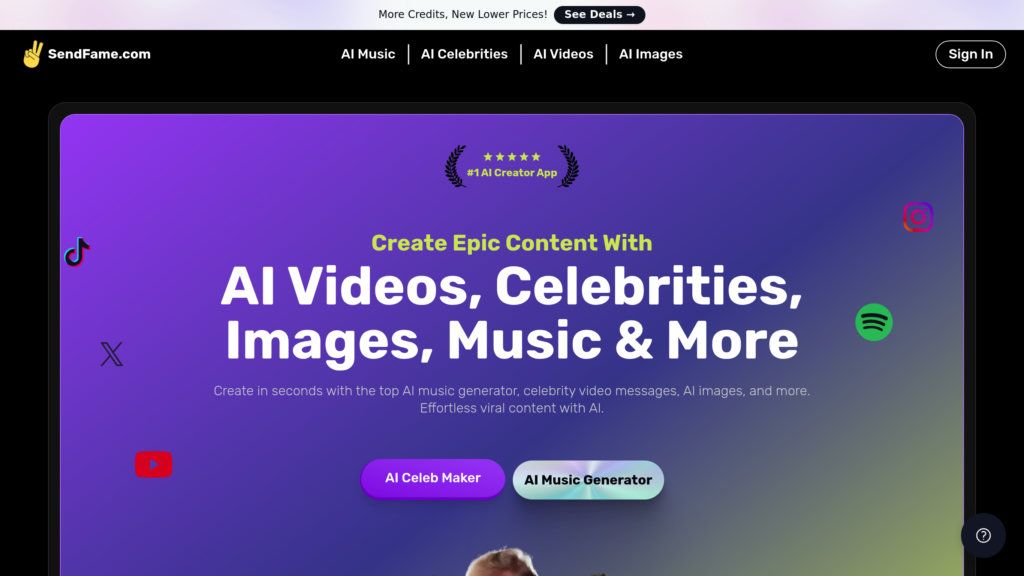The width and height of the screenshot is (1024, 576).
Task: Click the five-star rating row
Action: coord(512,157)
